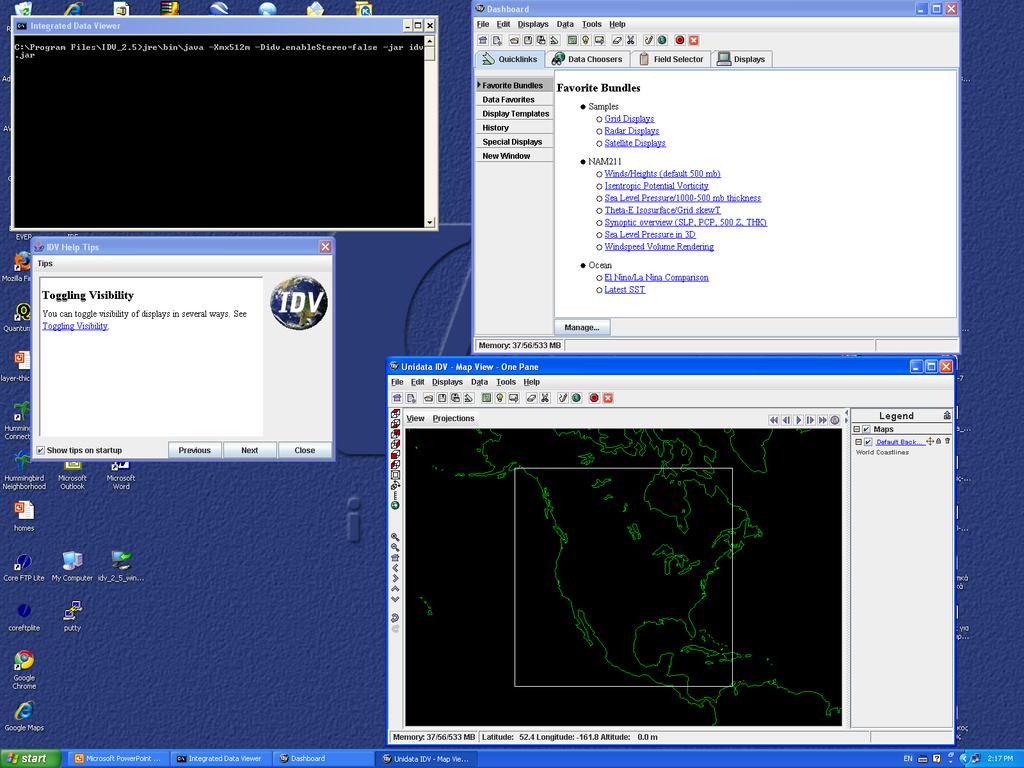Select the top cube viewpoint icon

395,413
